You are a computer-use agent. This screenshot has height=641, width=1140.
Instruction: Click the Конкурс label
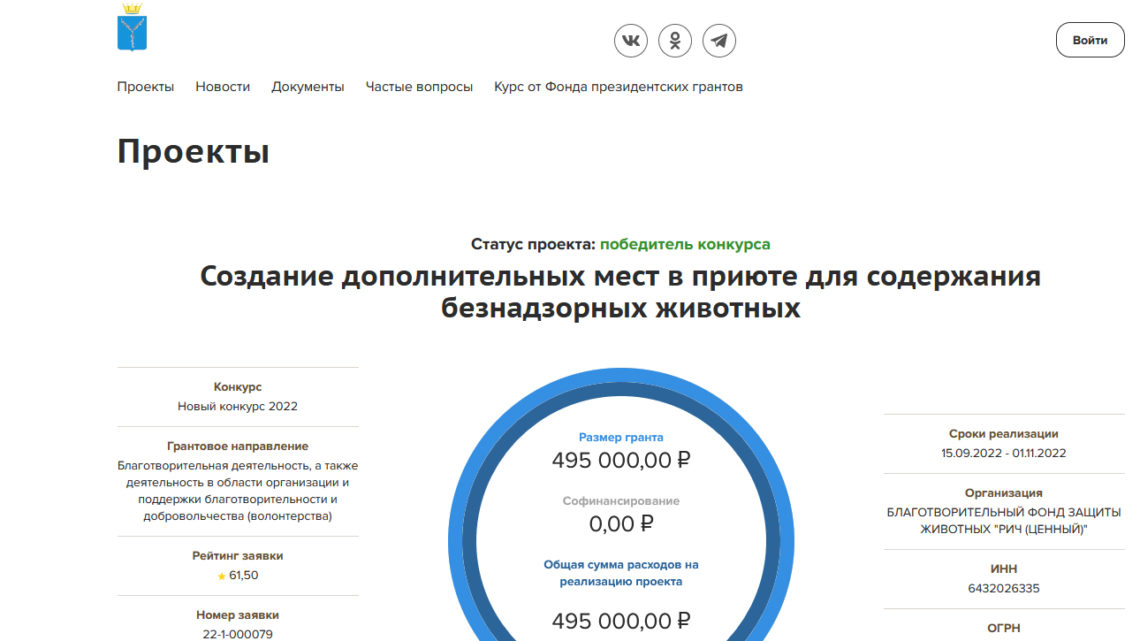coord(238,387)
